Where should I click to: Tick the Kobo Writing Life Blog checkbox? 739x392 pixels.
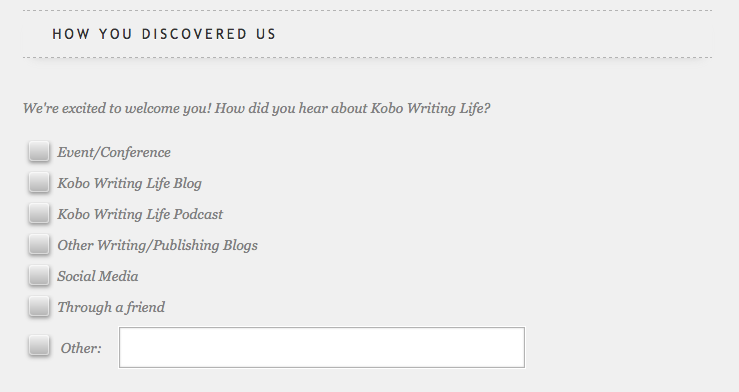[39, 182]
